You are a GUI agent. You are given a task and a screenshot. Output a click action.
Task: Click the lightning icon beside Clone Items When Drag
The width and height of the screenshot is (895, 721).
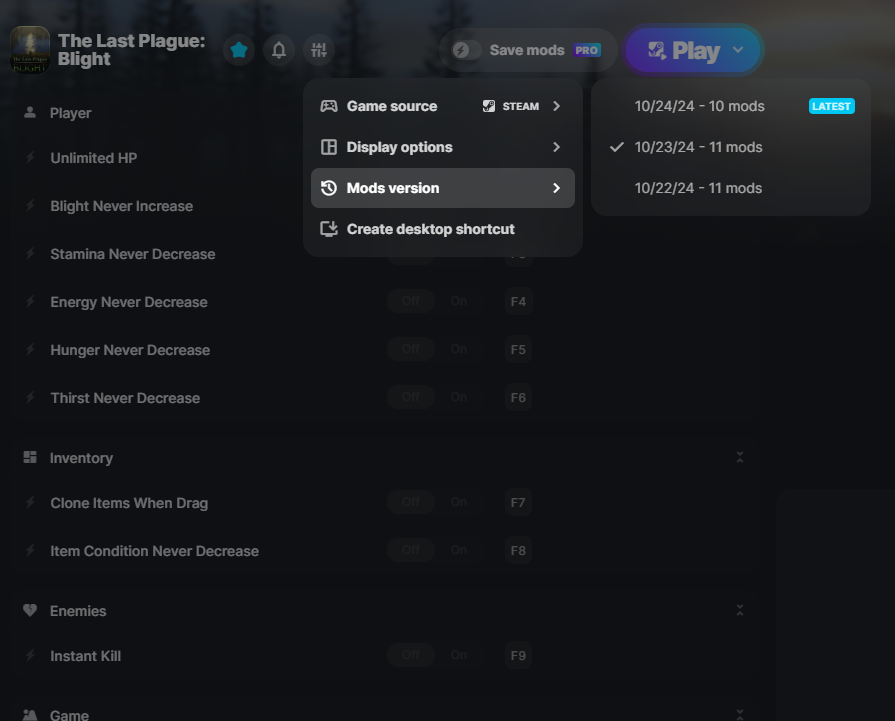click(x=30, y=502)
